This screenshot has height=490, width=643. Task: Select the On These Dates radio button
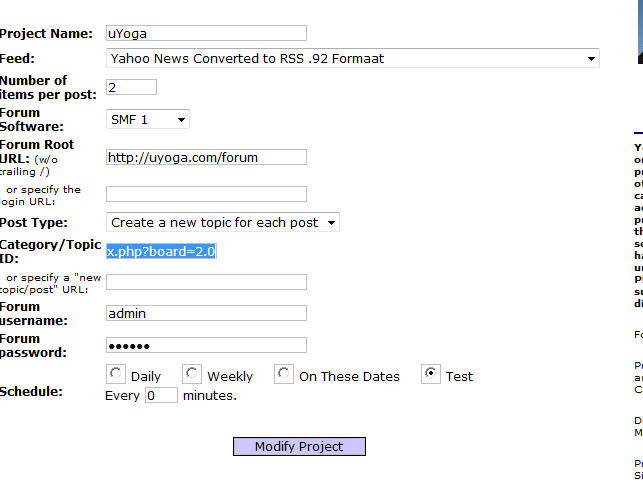tap(284, 375)
